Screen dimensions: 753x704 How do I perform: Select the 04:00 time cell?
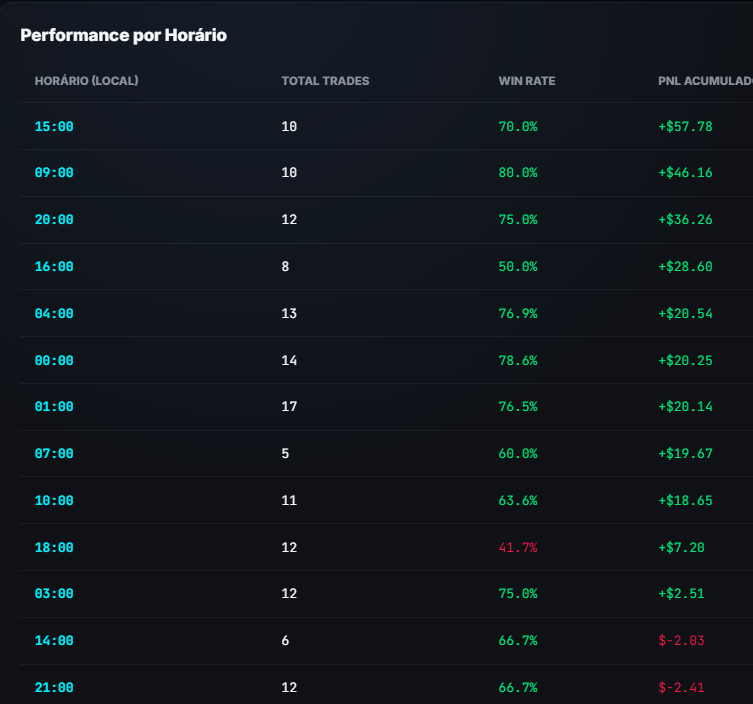click(54, 314)
